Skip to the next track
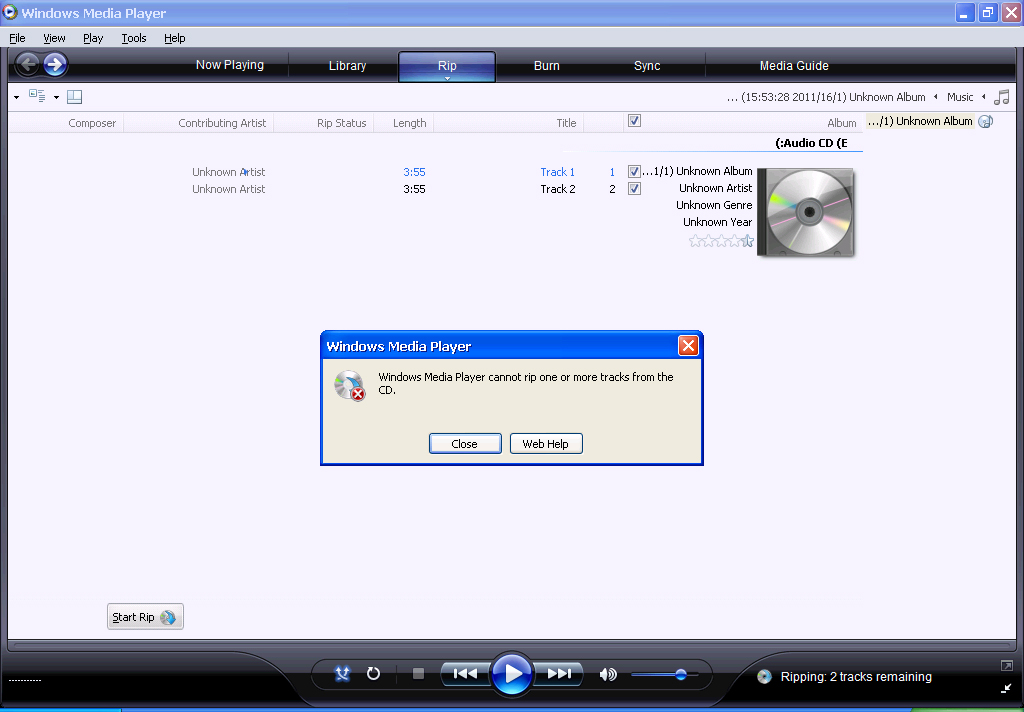This screenshot has height=712, width=1024. point(559,673)
